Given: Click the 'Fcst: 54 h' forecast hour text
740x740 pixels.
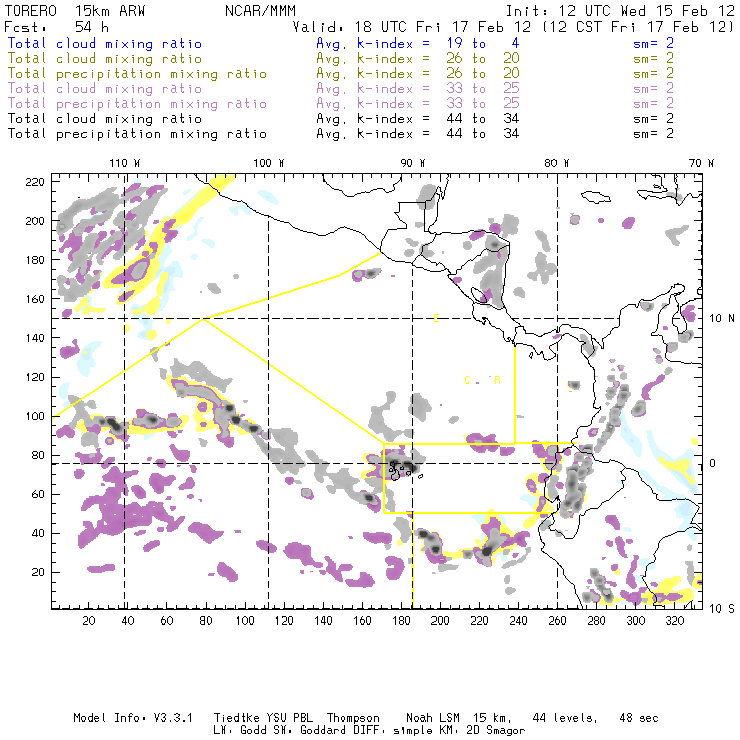Looking at the screenshot, I should (56, 26).
